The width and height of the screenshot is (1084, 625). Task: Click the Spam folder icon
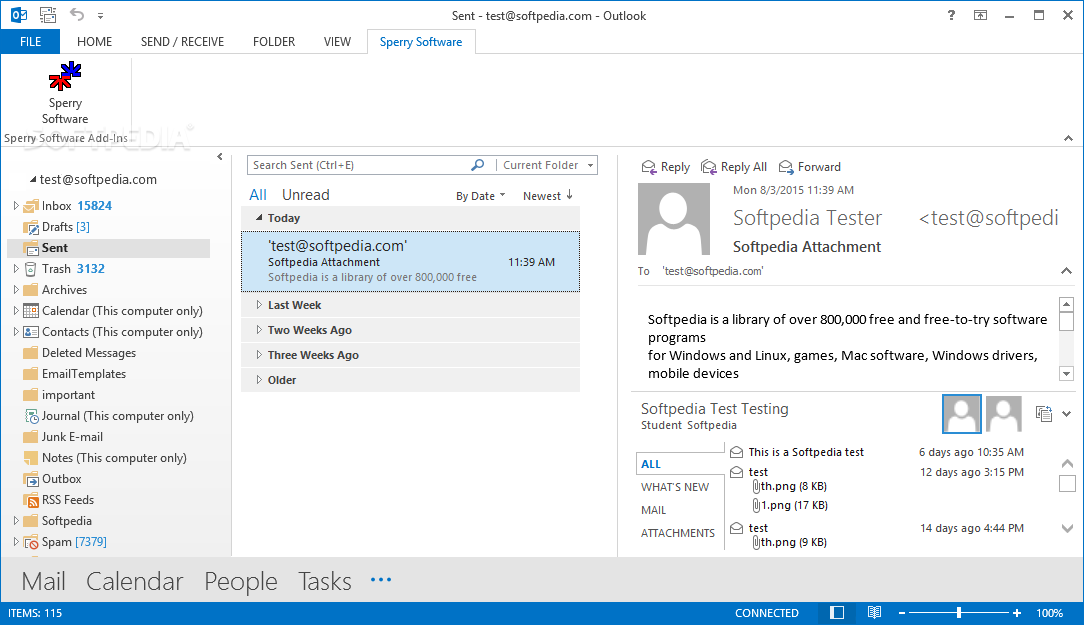(30, 542)
